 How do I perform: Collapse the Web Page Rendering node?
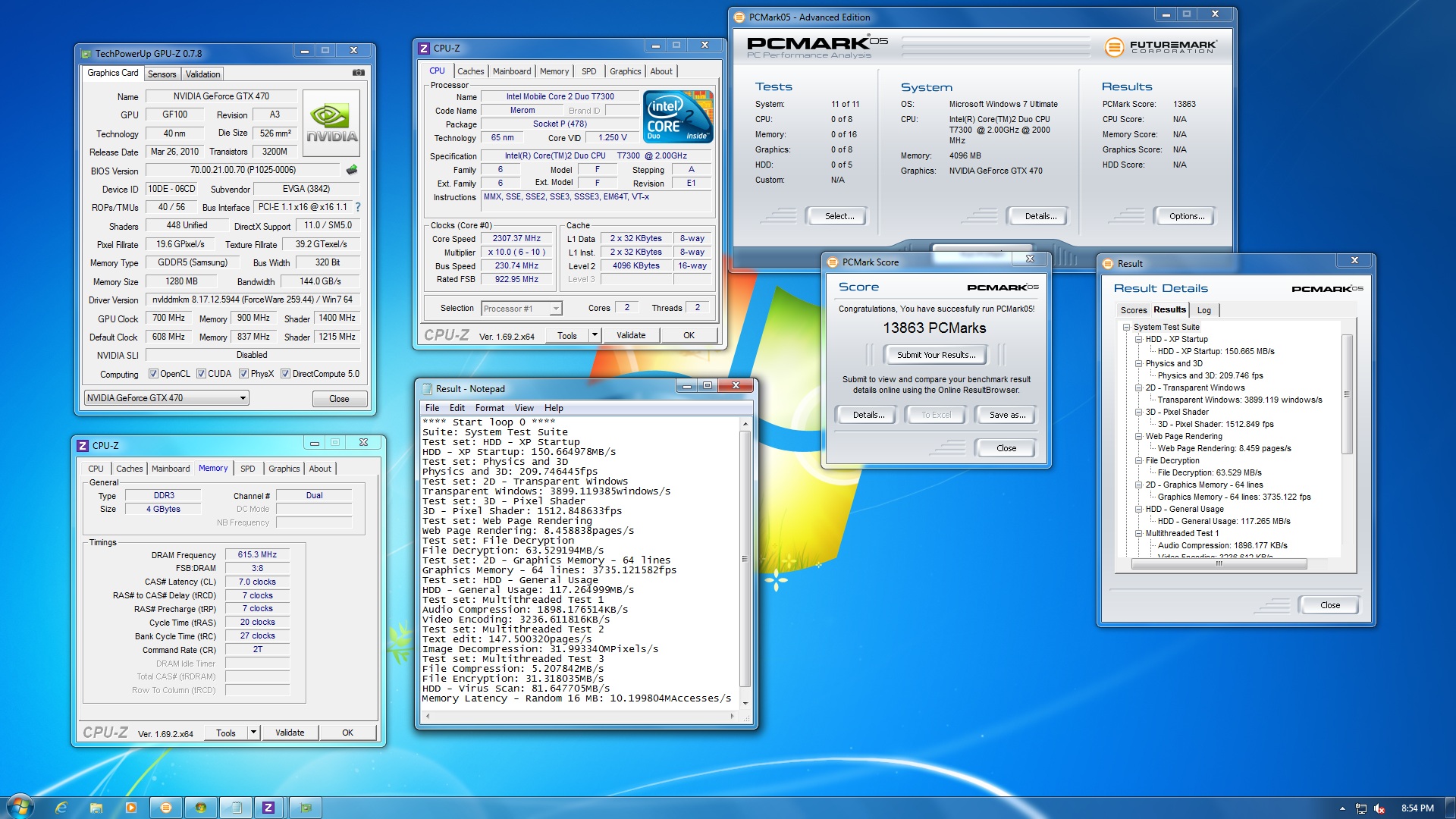(x=1139, y=437)
